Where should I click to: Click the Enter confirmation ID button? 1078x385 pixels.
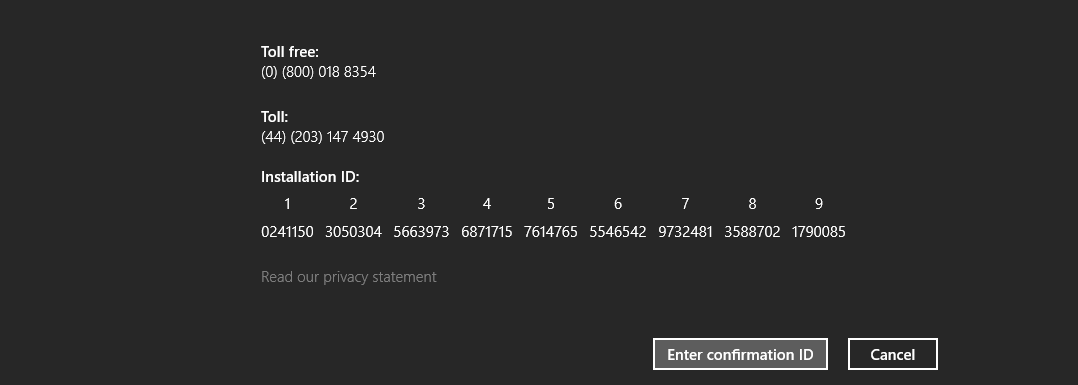click(740, 354)
